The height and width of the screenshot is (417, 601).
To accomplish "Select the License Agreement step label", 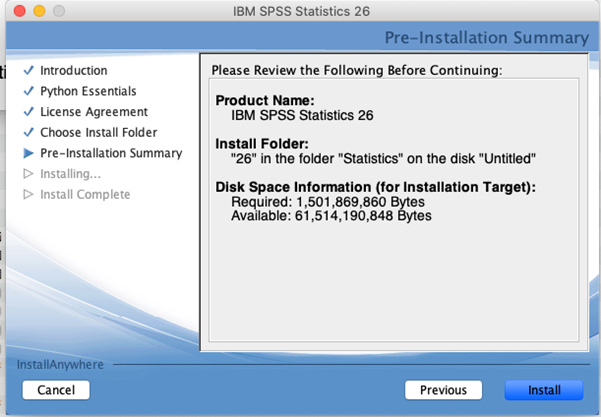I will [x=94, y=112].
